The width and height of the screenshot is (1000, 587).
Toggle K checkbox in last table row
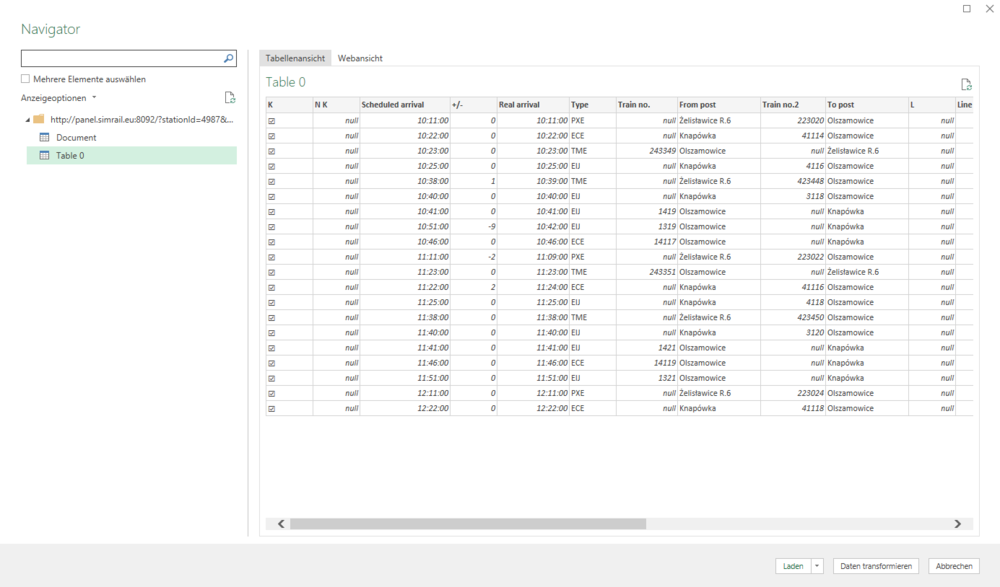click(271, 408)
